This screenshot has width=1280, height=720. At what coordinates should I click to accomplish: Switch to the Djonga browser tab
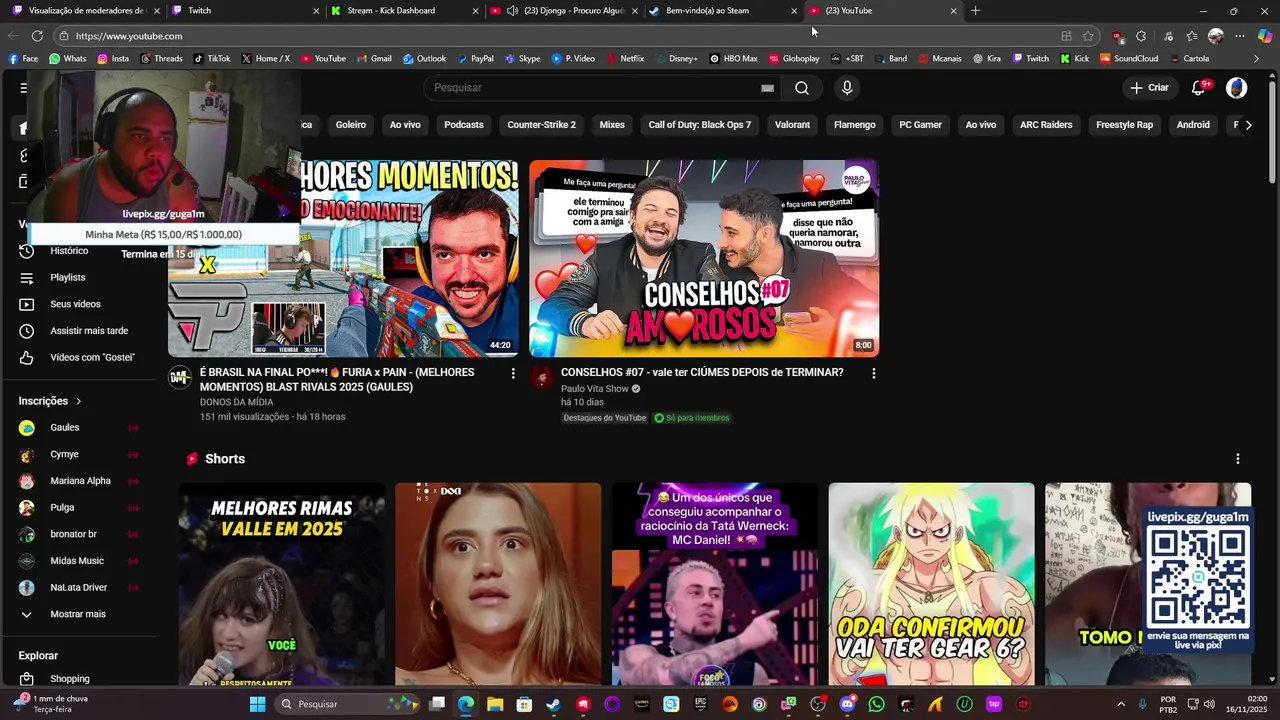click(564, 11)
